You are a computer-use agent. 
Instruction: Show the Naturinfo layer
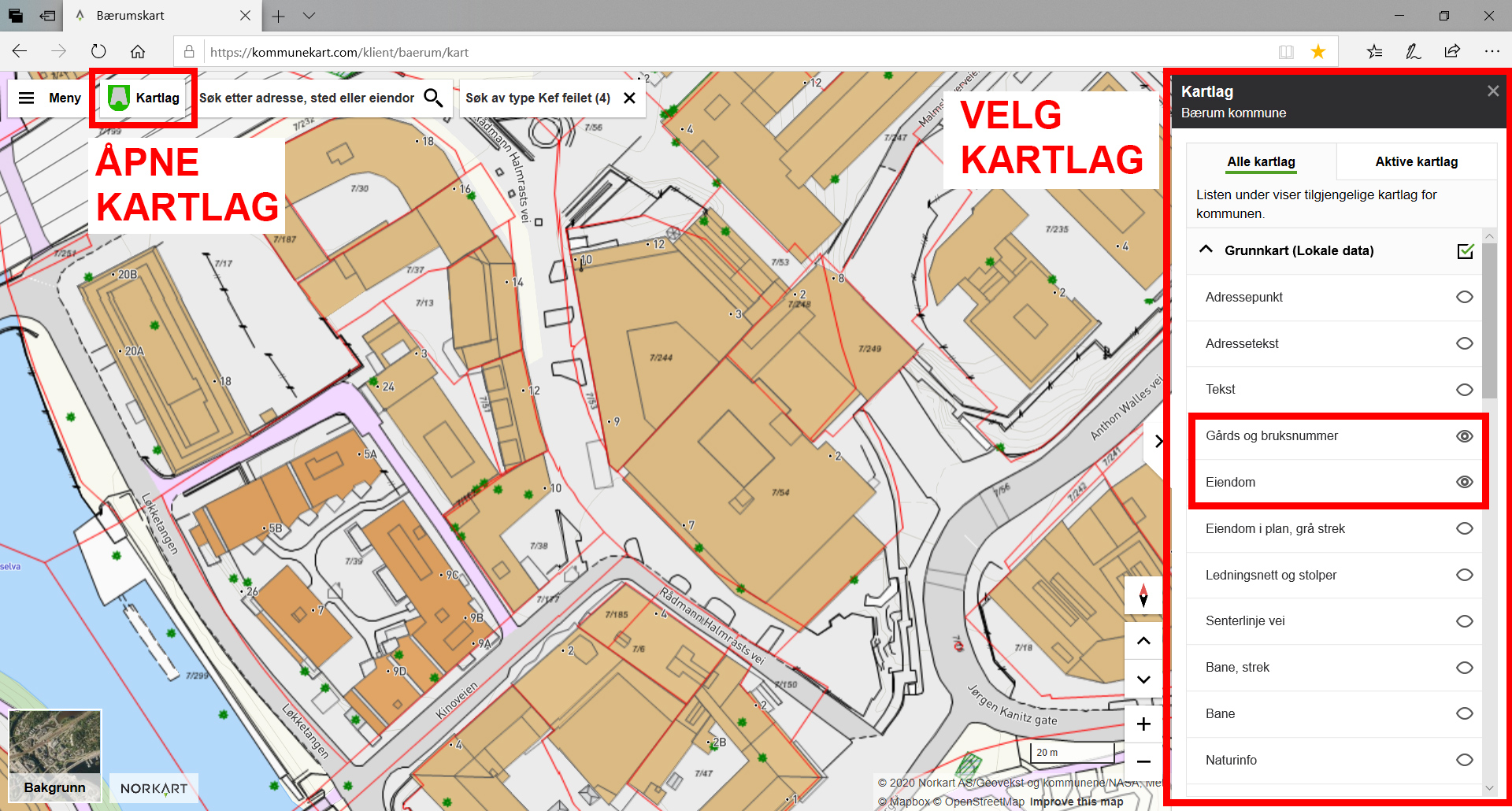(x=1464, y=760)
